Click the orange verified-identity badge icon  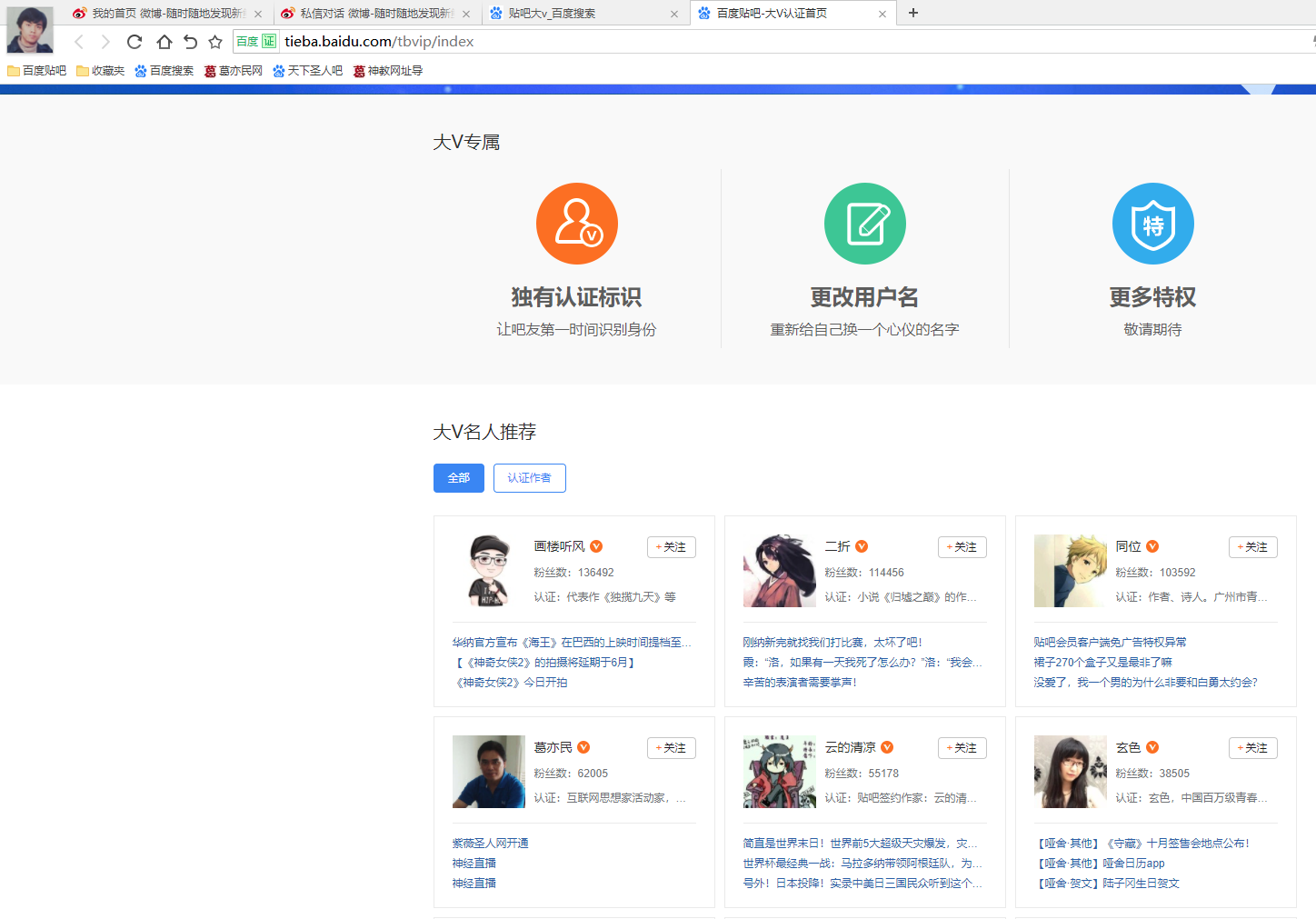tap(576, 224)
